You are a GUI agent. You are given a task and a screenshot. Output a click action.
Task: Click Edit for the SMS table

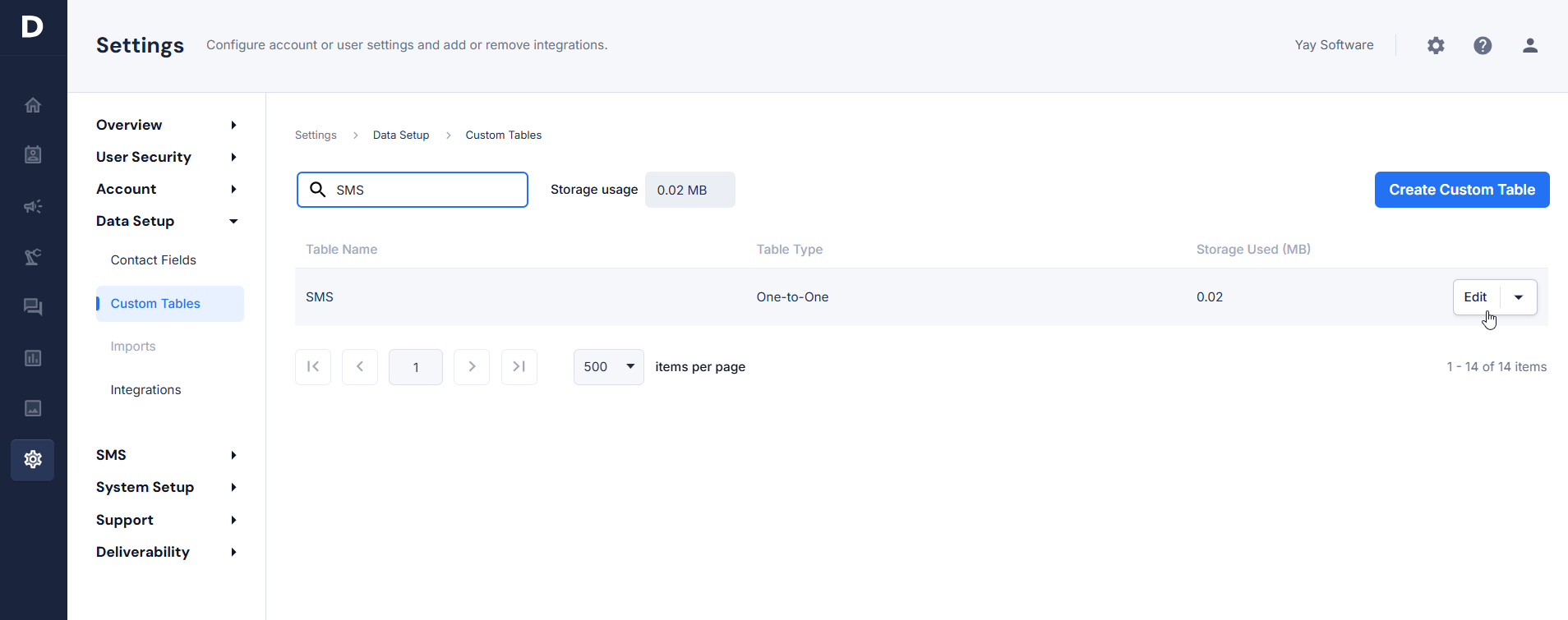[1475, 297]
